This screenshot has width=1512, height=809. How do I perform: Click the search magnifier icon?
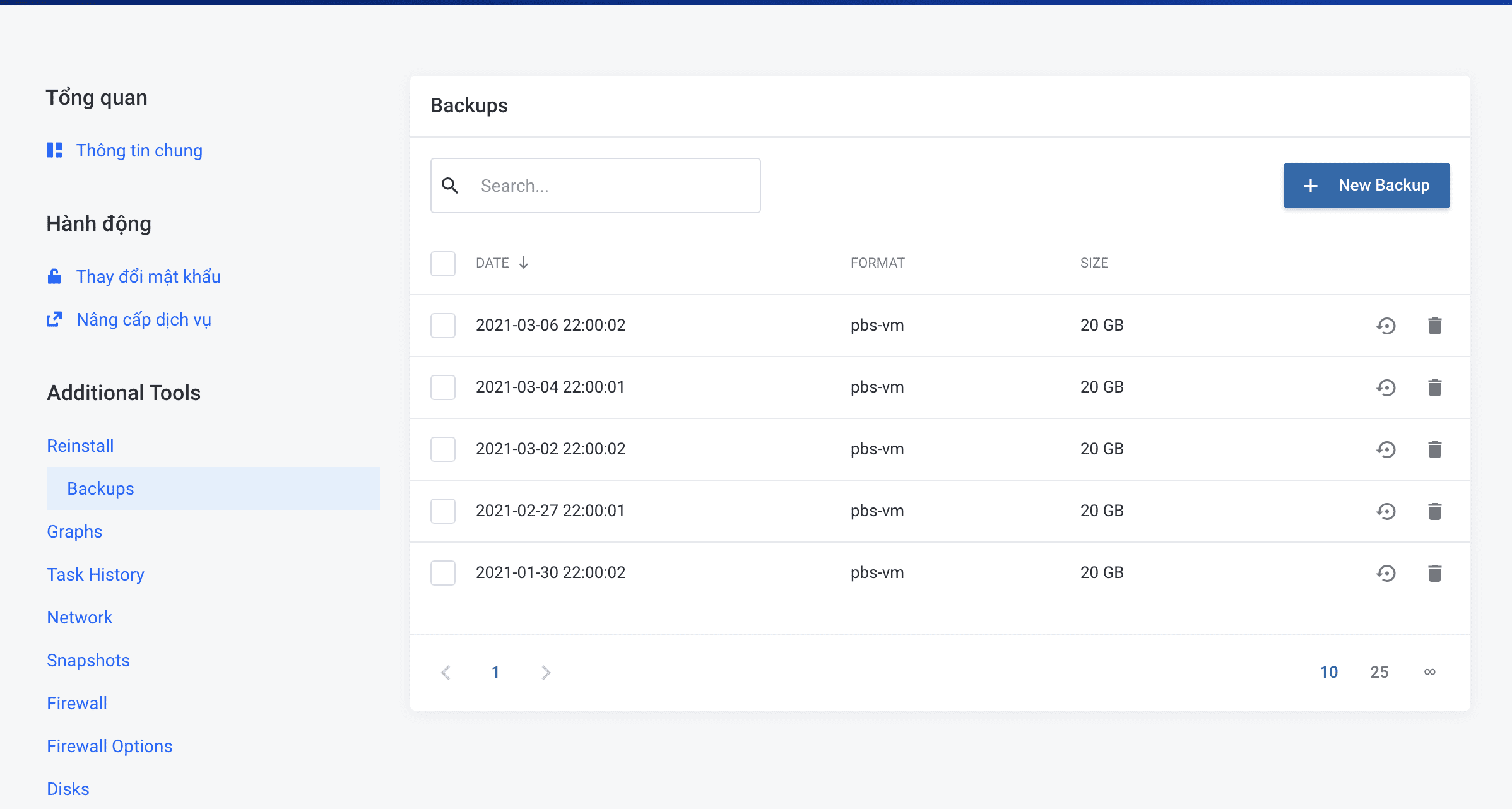pyautogui.click(x=451, y=186)
